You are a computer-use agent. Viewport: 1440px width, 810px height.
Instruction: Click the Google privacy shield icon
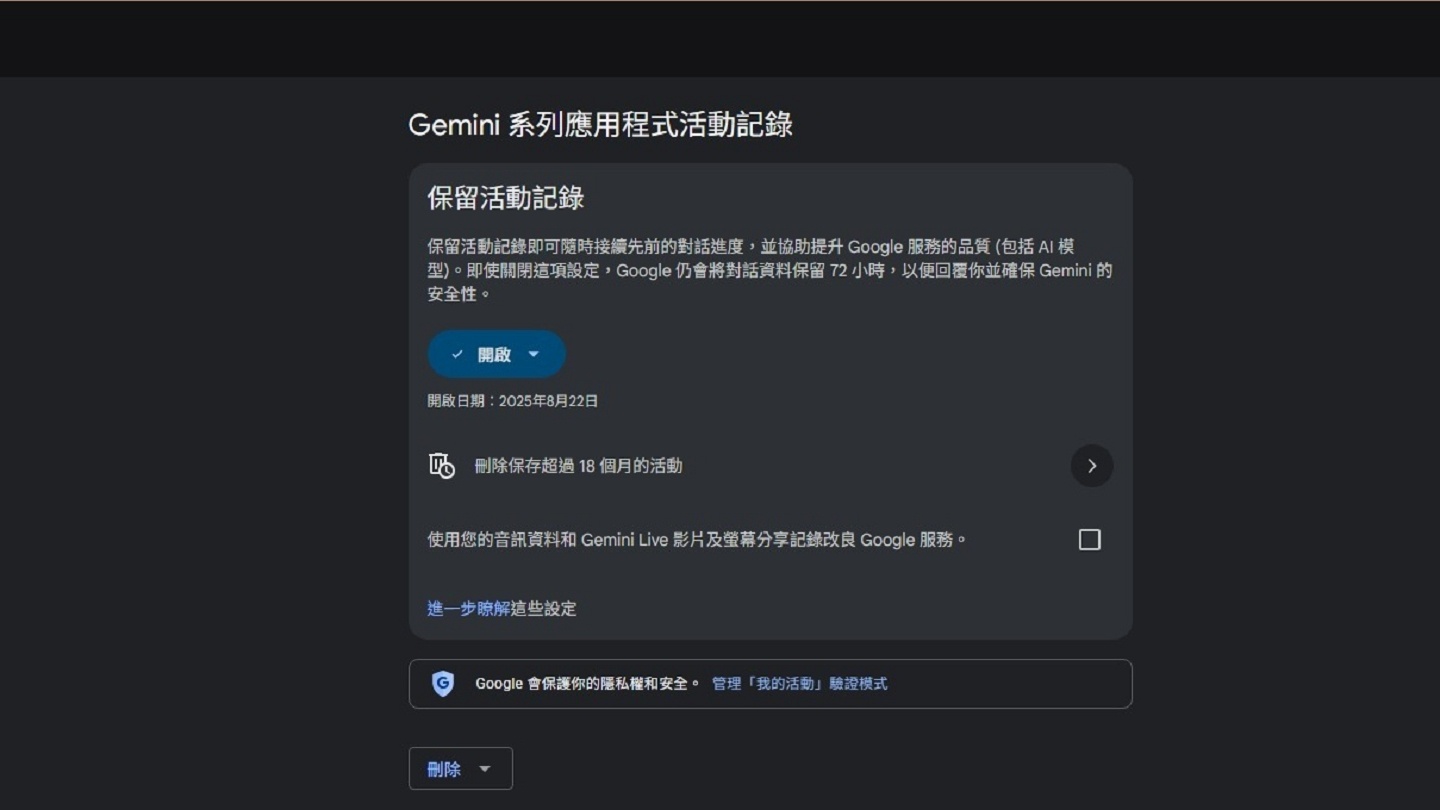[443, 684]
